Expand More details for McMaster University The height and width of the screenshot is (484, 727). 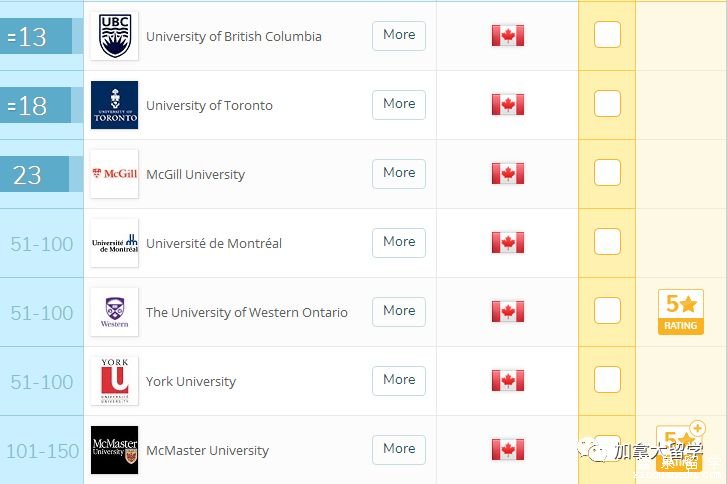(399, 449)
